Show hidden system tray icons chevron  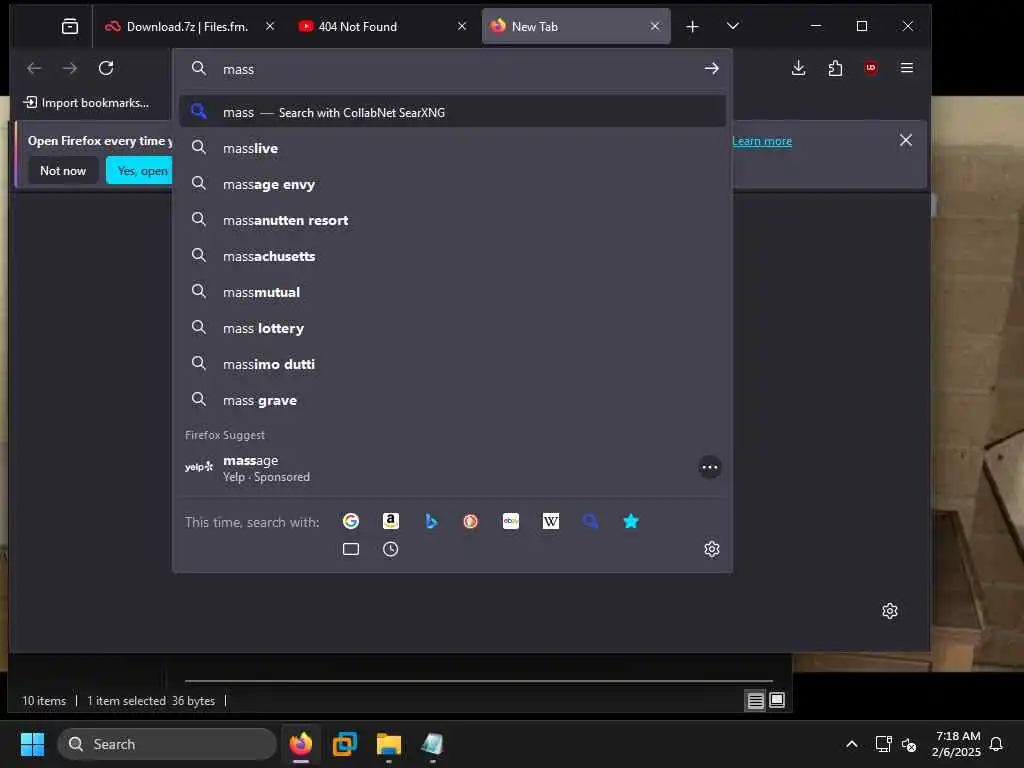pos(852,744)
